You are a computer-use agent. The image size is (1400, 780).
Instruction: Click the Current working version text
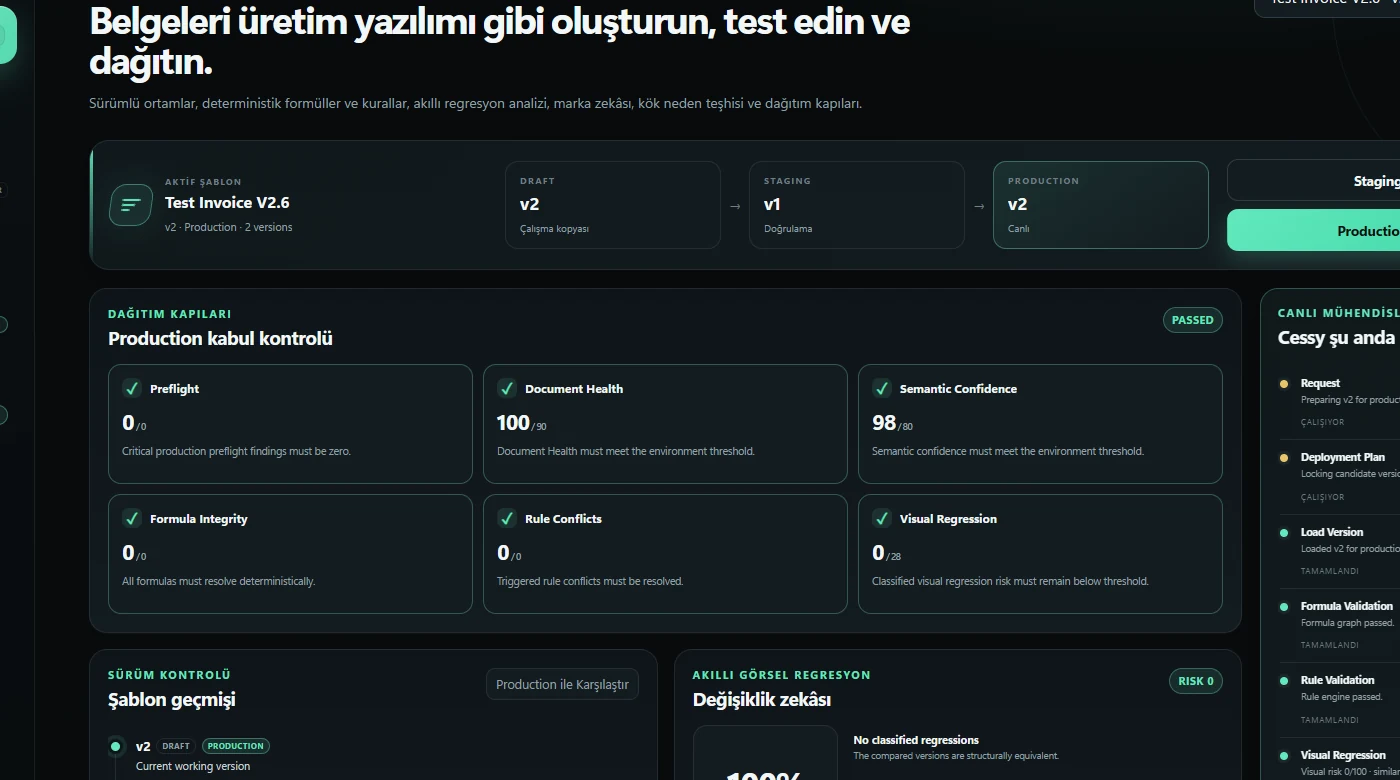click(x=193, y=766)
